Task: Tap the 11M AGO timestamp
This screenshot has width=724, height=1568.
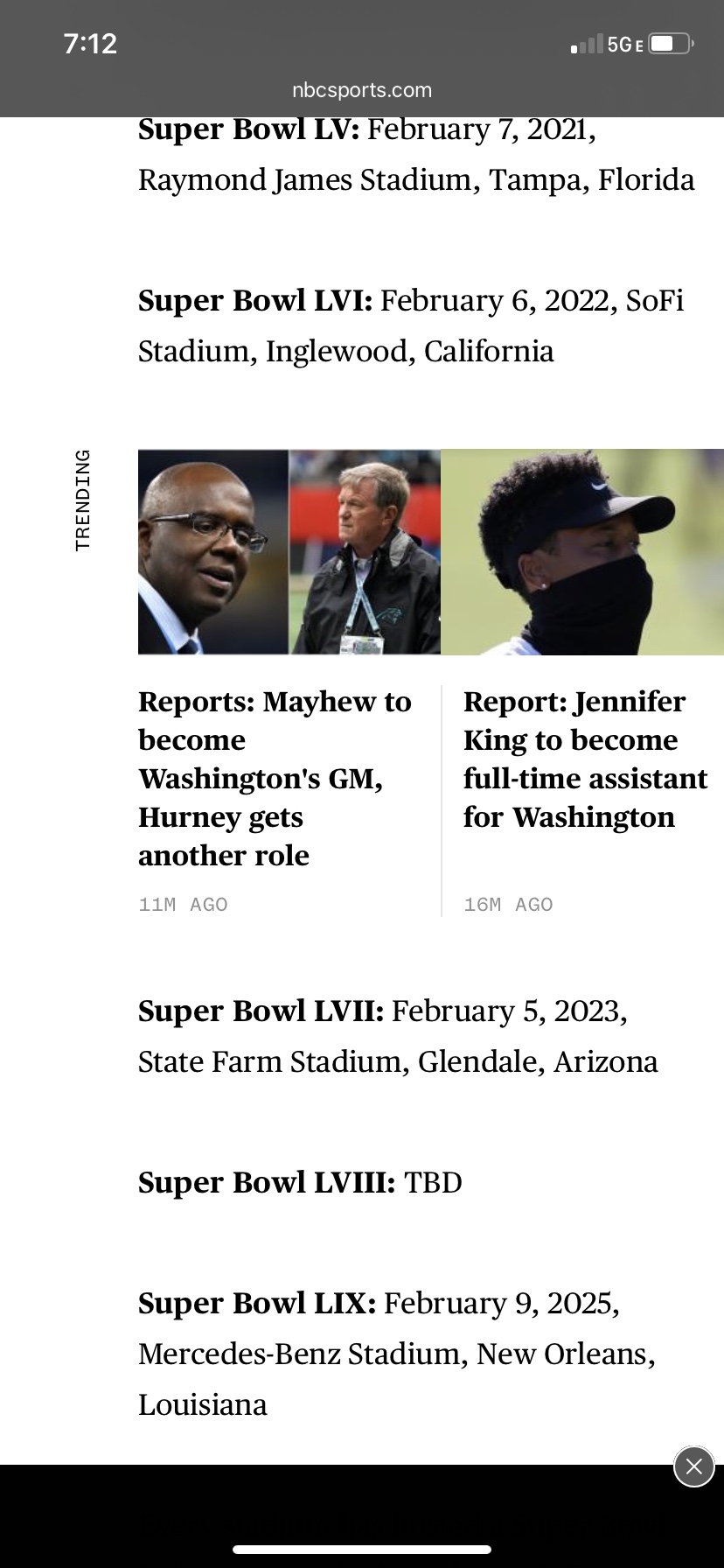Action: (183, 905)
